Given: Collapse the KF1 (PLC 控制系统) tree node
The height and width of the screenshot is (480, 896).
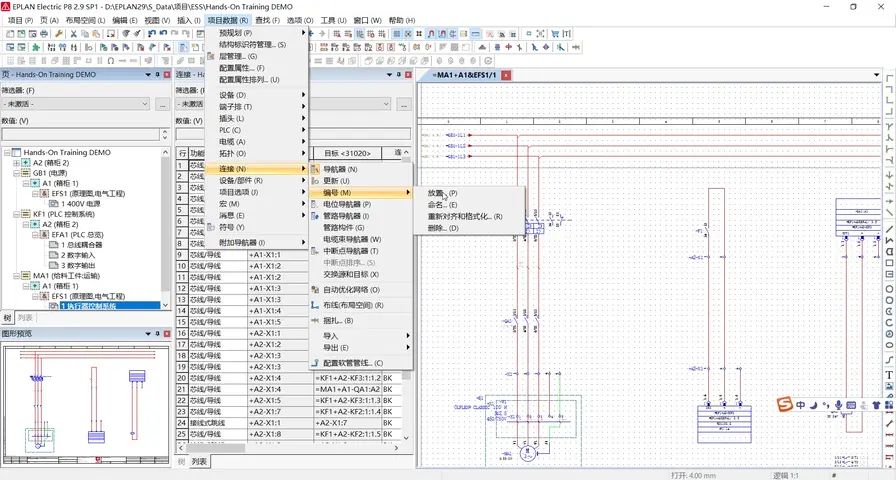Looking at the screenshot, I should coord(17,214).
